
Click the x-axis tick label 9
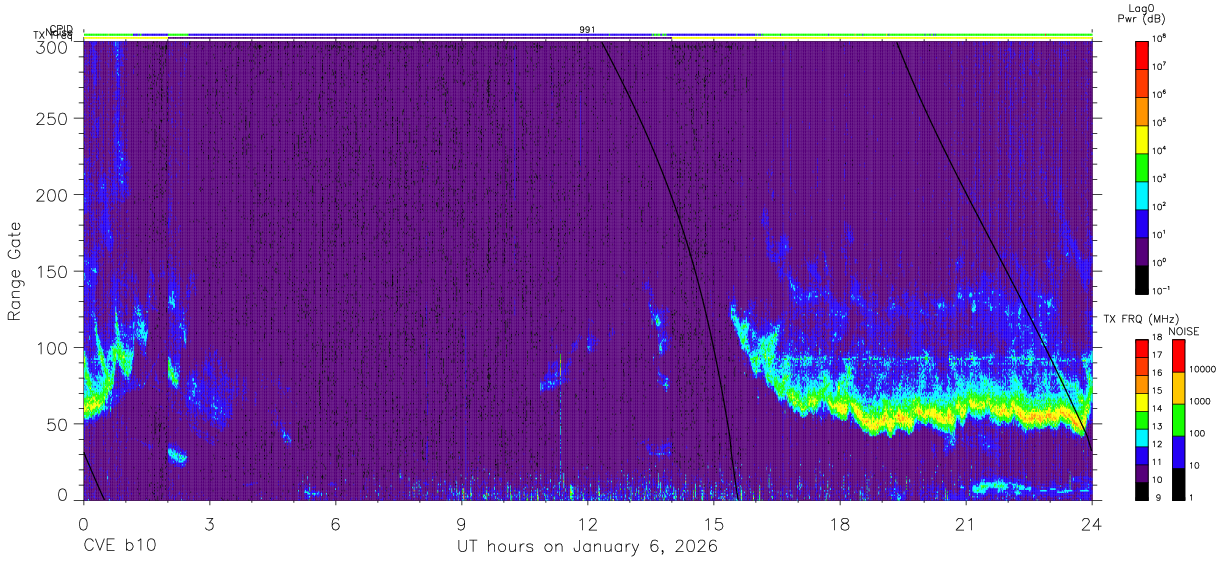click(461, 523)
